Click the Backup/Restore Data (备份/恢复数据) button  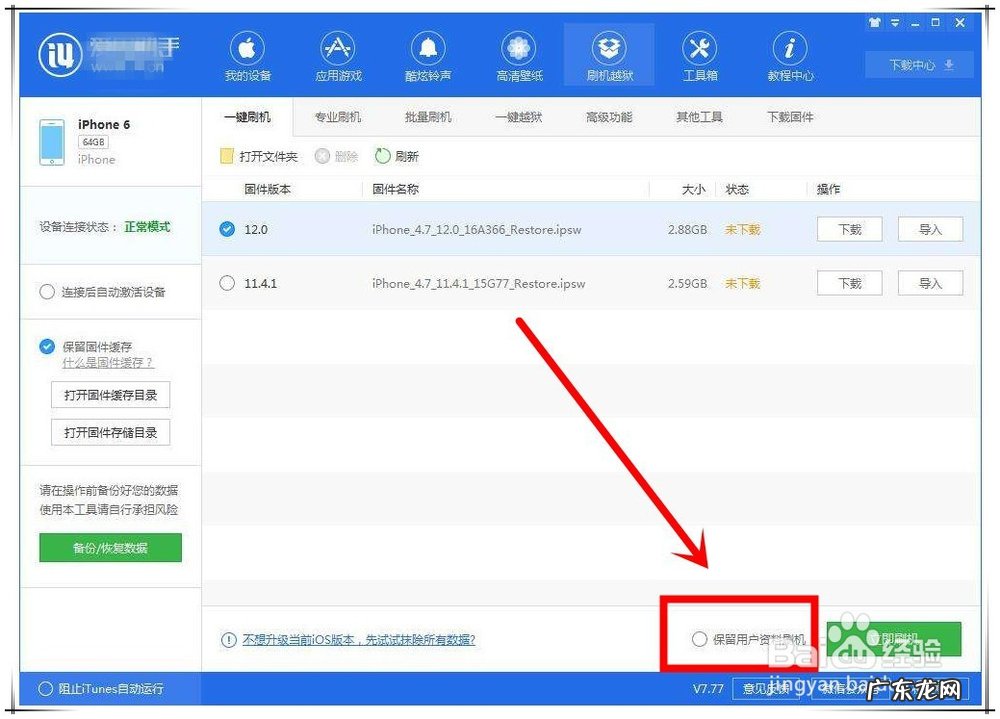point(110,548)
